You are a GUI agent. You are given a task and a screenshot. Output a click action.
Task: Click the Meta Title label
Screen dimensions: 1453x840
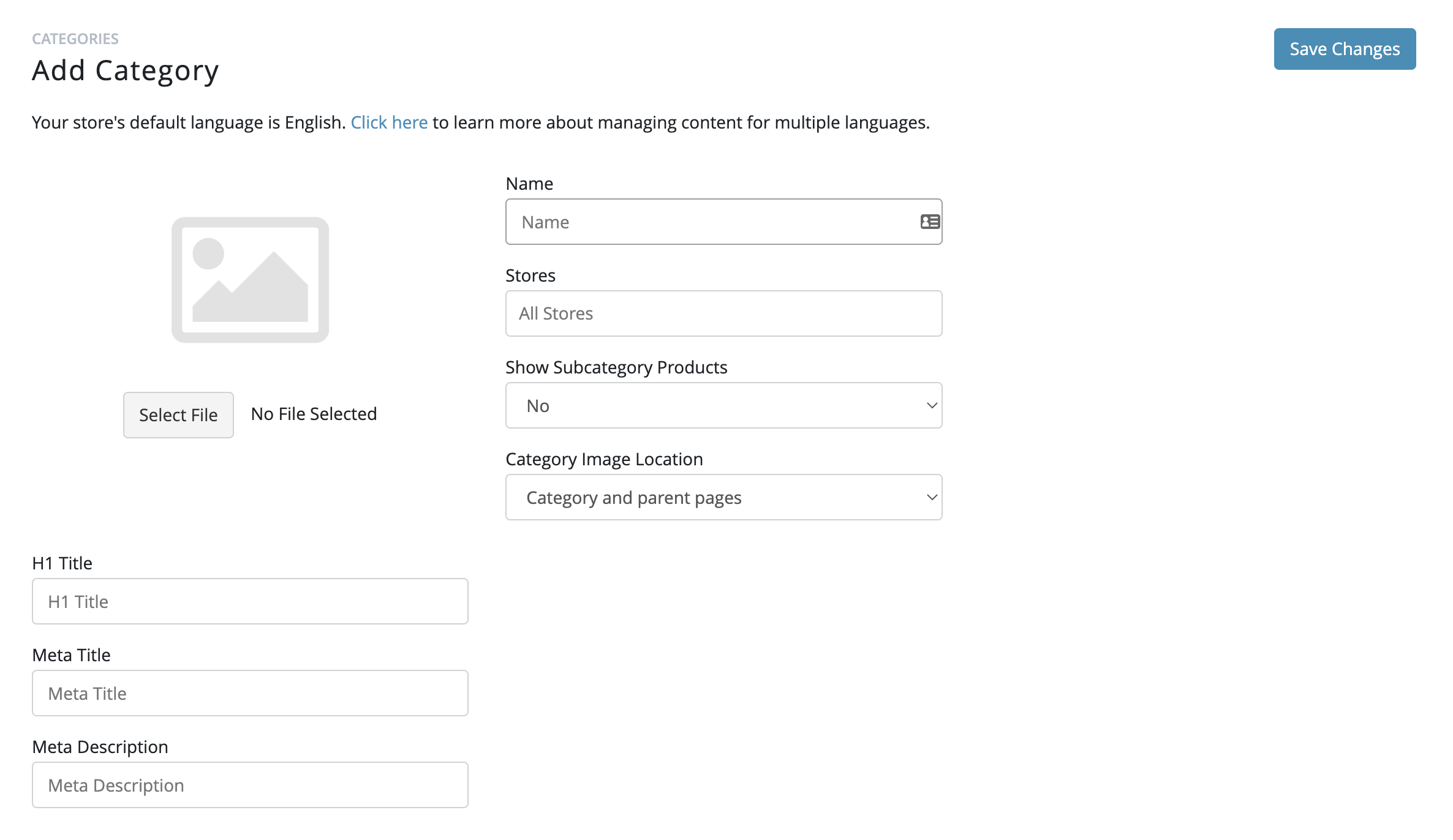tap(71, 655)
